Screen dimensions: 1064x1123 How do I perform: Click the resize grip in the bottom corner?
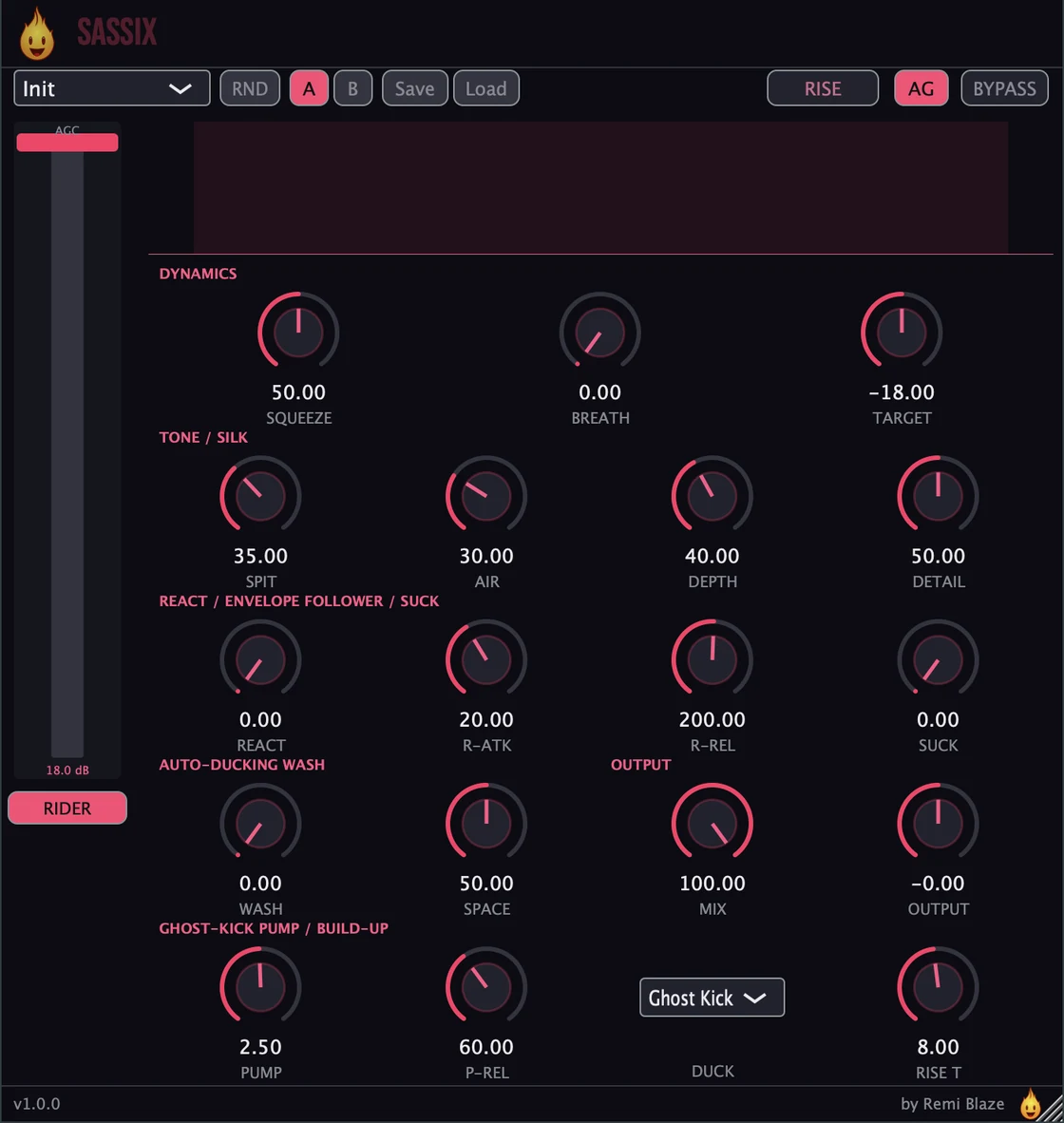click(x=1053, y=1111)
